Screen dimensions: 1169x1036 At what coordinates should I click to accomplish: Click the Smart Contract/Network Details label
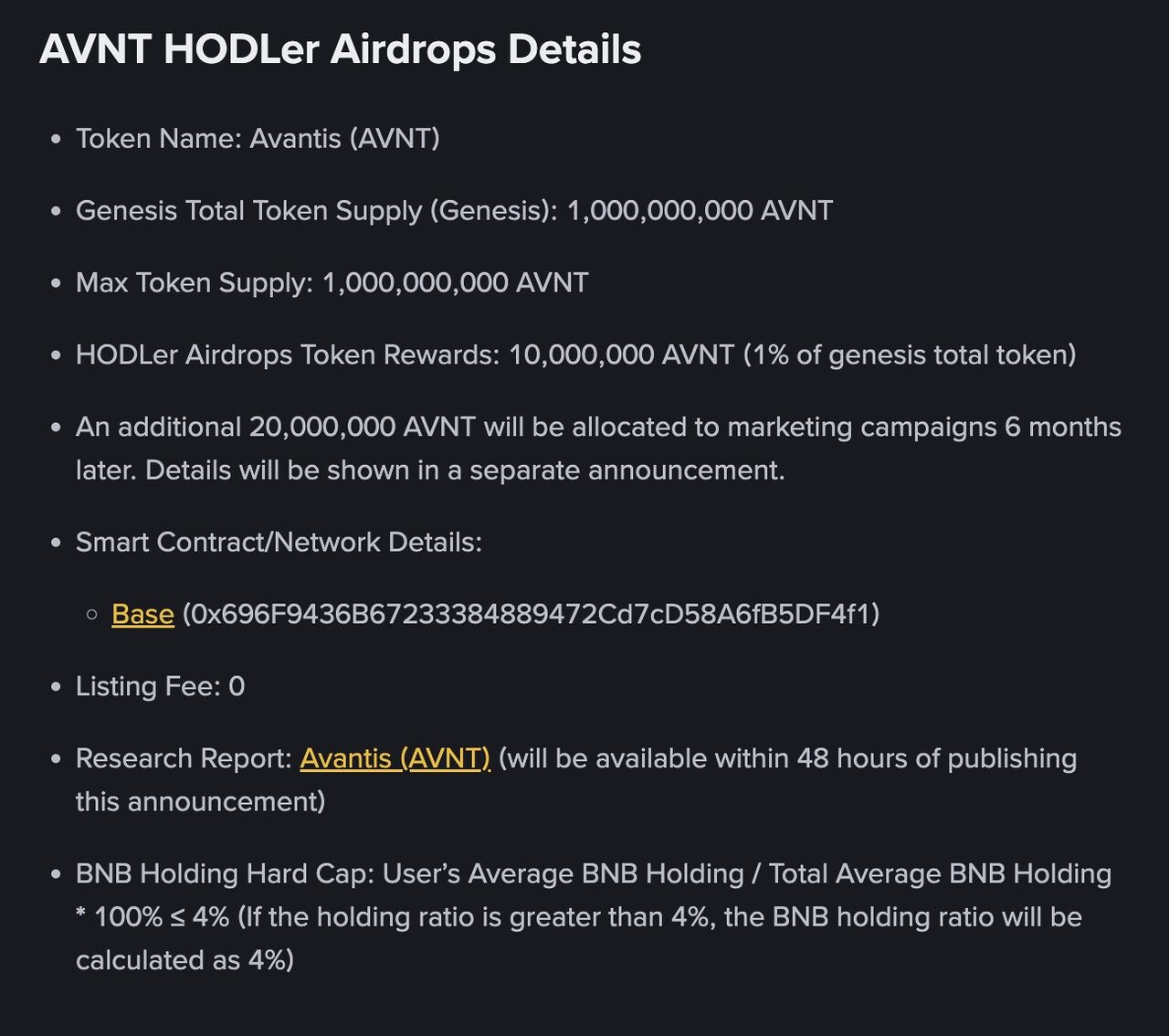pos(279,542)
